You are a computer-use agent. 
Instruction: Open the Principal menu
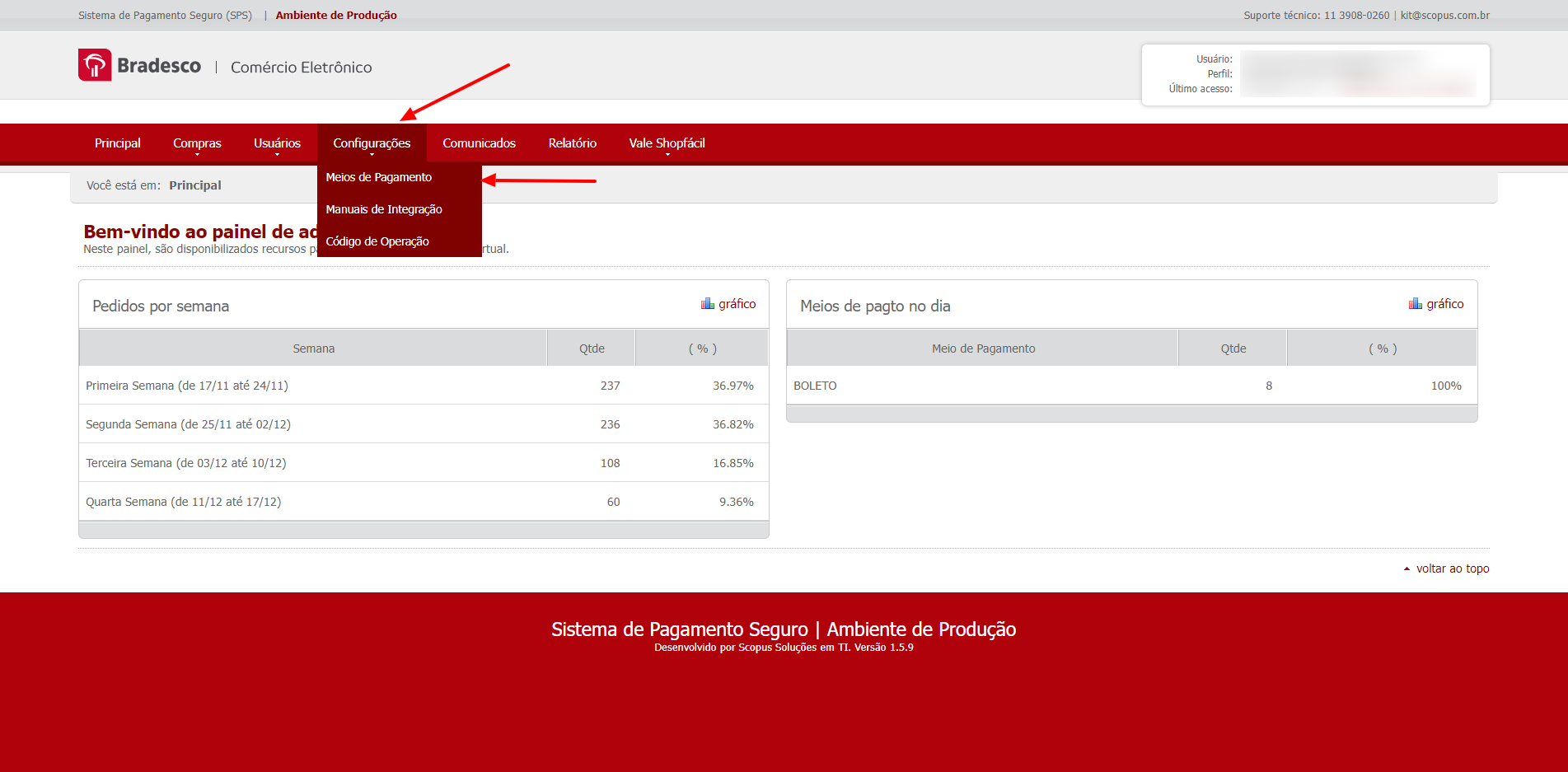[x=118, y=143]
